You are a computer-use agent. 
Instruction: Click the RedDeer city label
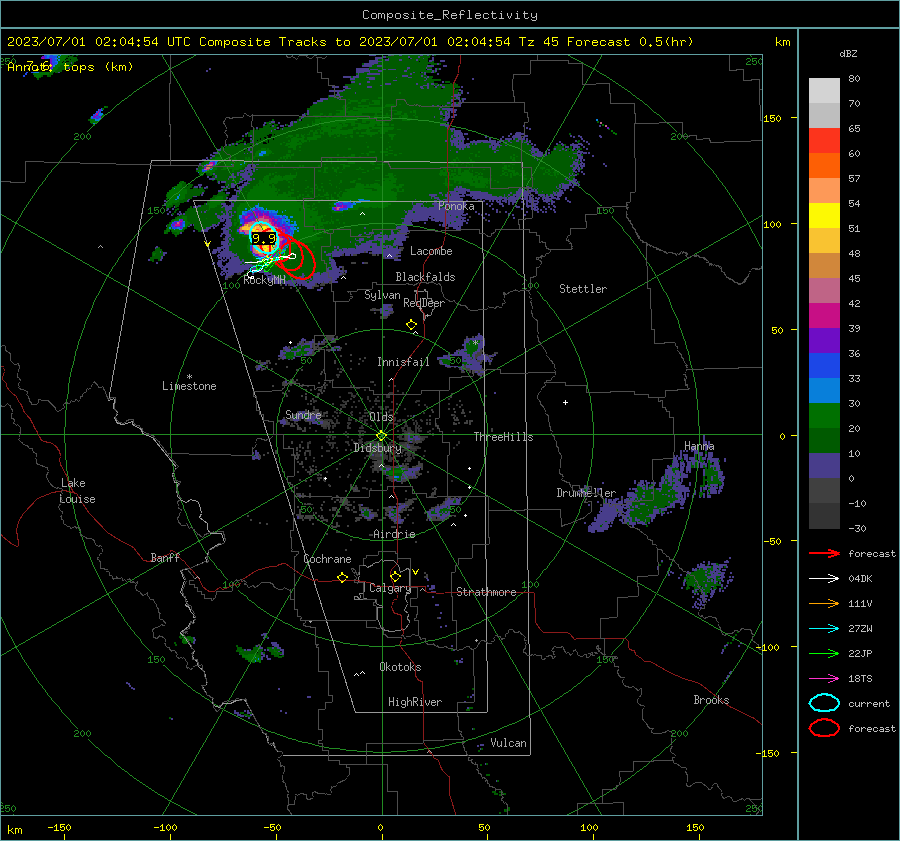pyautogui.click(x=424, y=303)
